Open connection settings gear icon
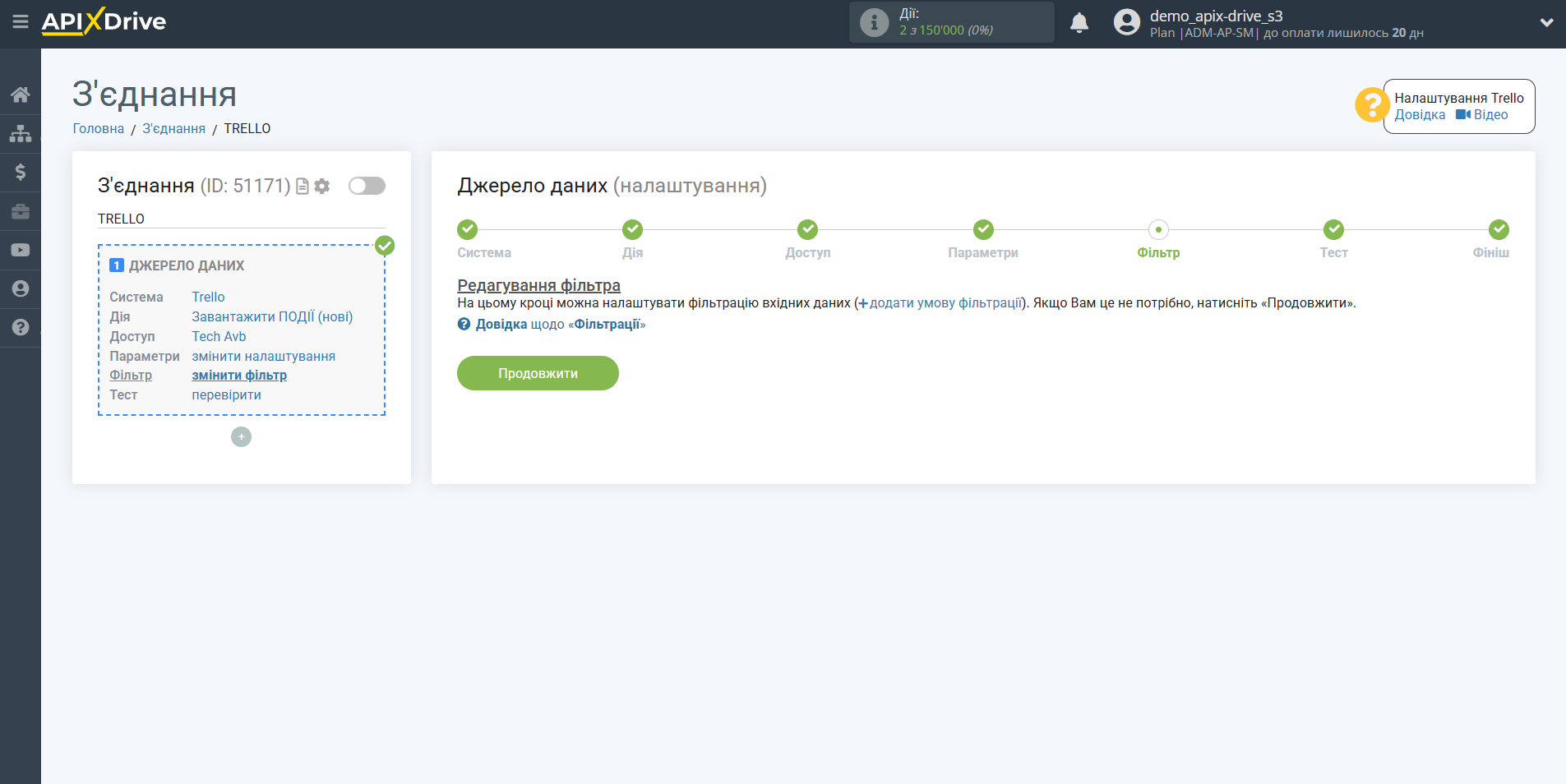Viewport: 1566px width, 784px height. point(322,187)
